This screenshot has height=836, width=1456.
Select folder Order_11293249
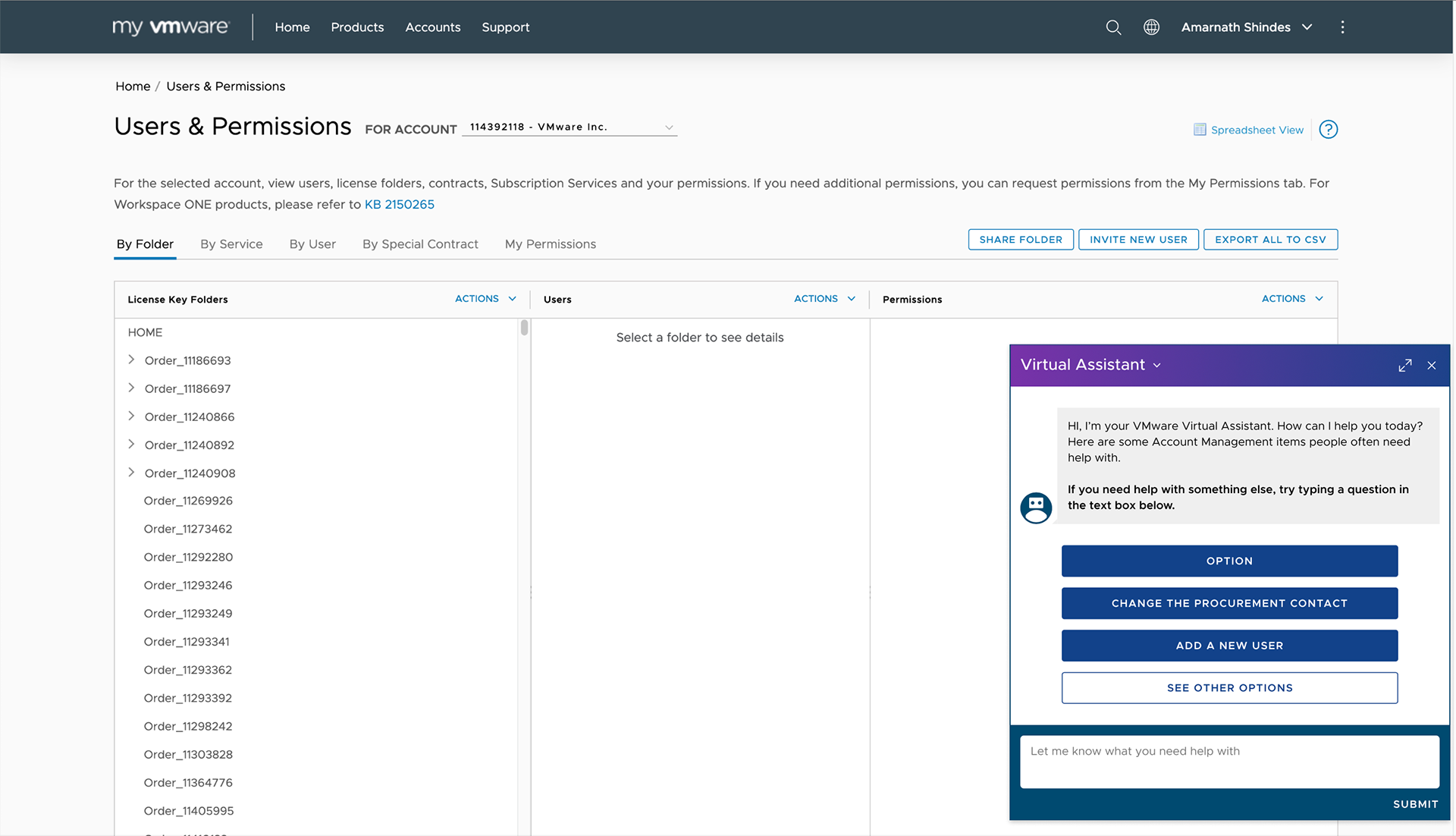tap(188, 613)
